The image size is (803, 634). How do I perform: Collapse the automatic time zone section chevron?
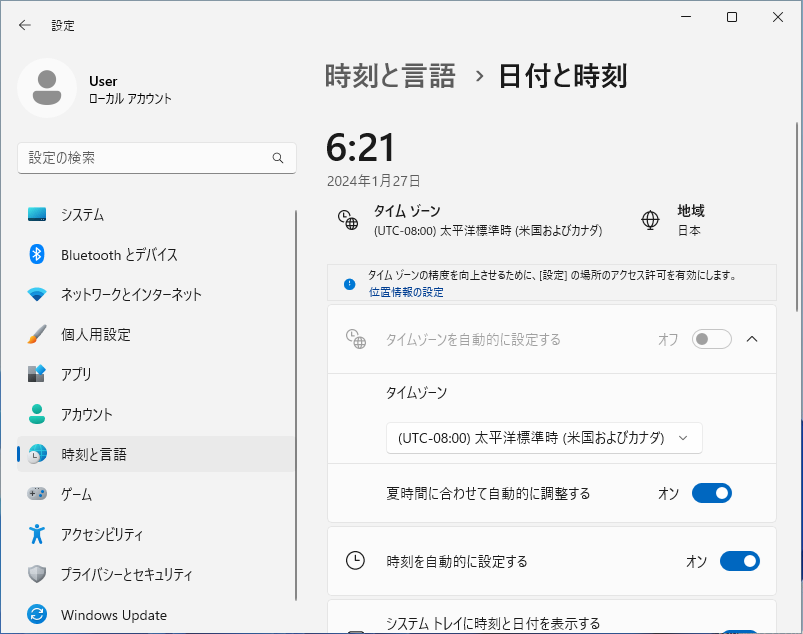point(752,339)
